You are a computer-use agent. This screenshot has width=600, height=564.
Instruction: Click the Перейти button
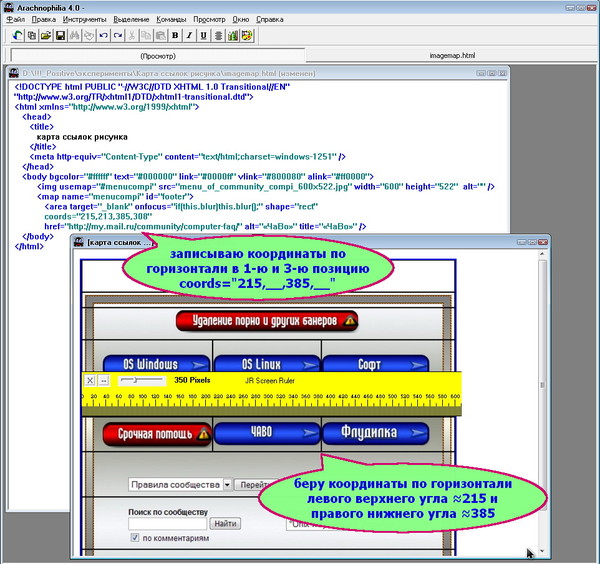[254, 485]
